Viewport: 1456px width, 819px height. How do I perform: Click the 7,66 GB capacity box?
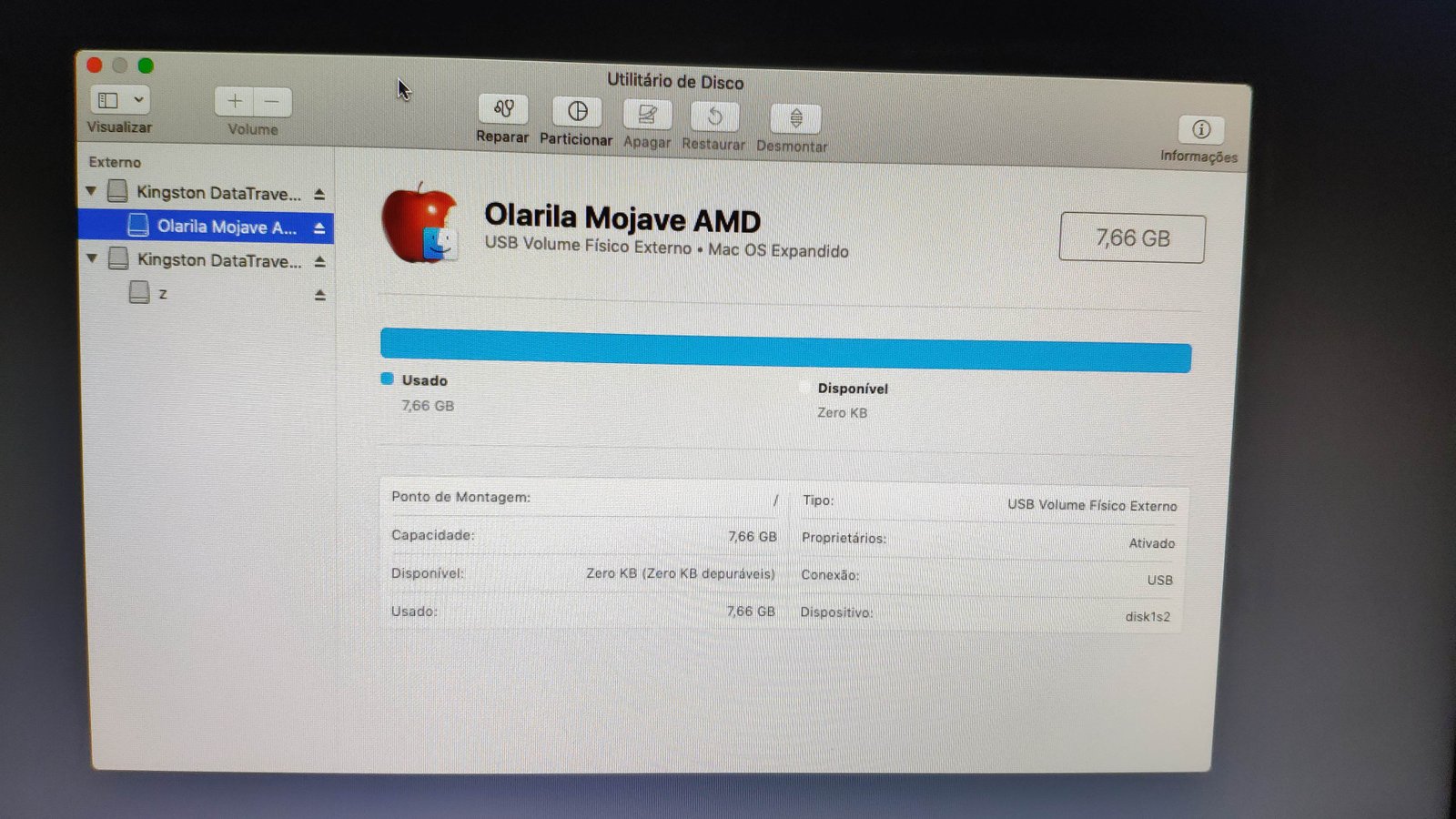click(1131, 238)
